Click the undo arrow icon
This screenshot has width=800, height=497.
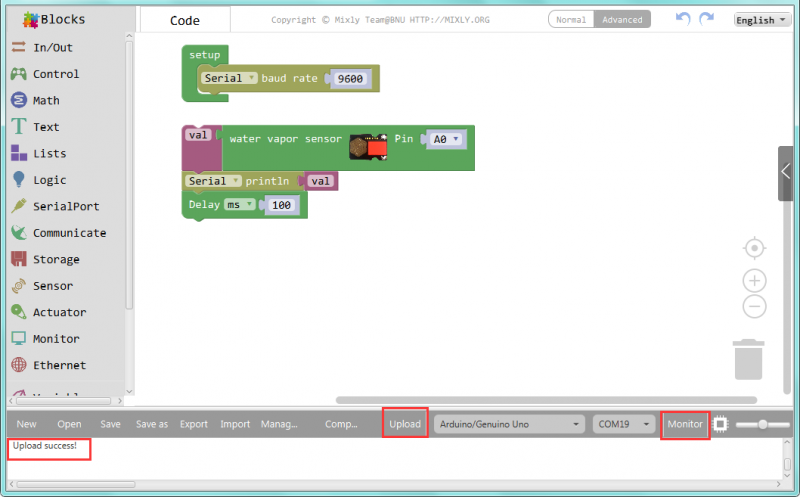tap(683, 19)
